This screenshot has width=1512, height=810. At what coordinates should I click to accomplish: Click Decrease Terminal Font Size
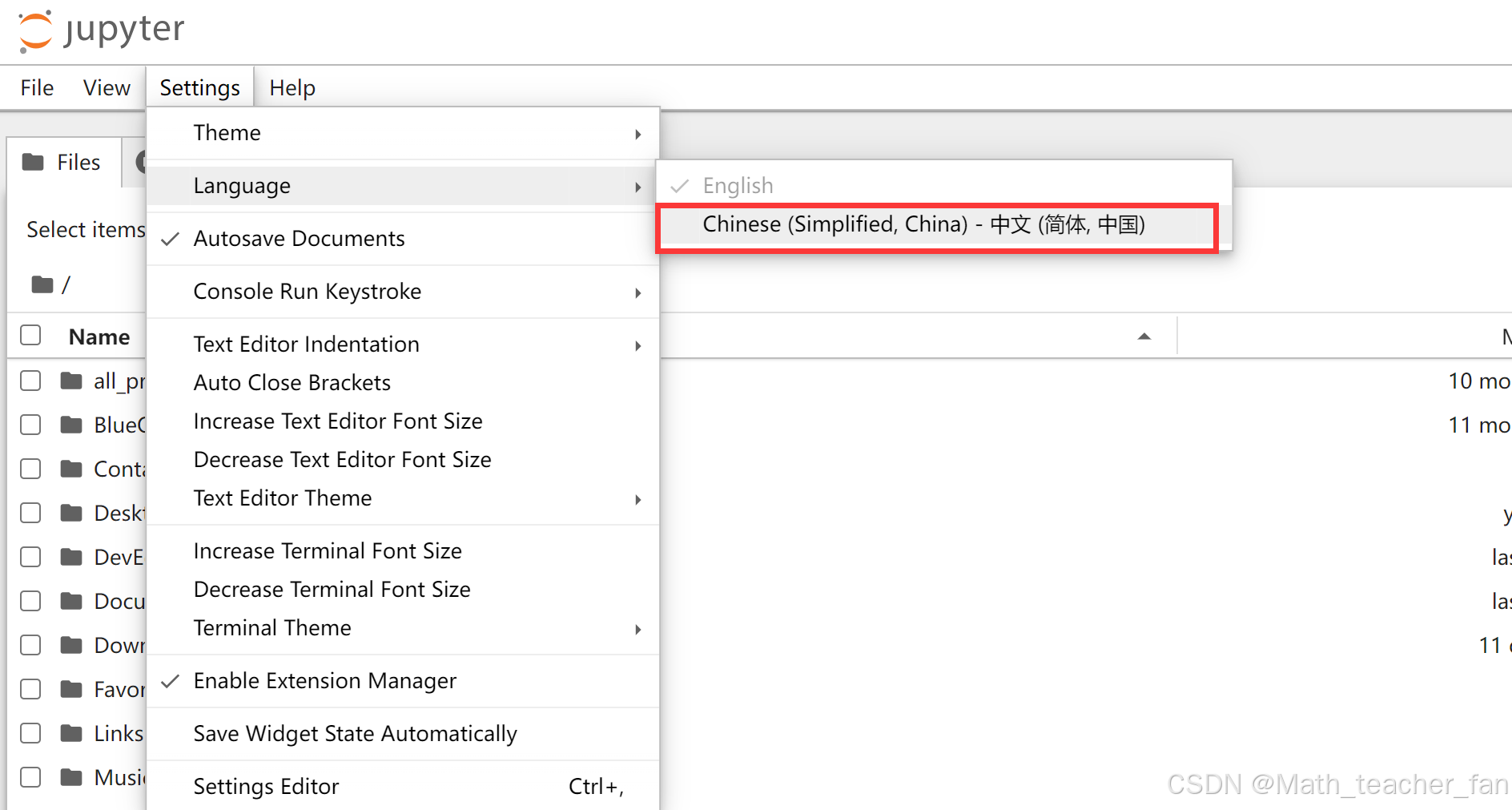click(x=403, y=590)
